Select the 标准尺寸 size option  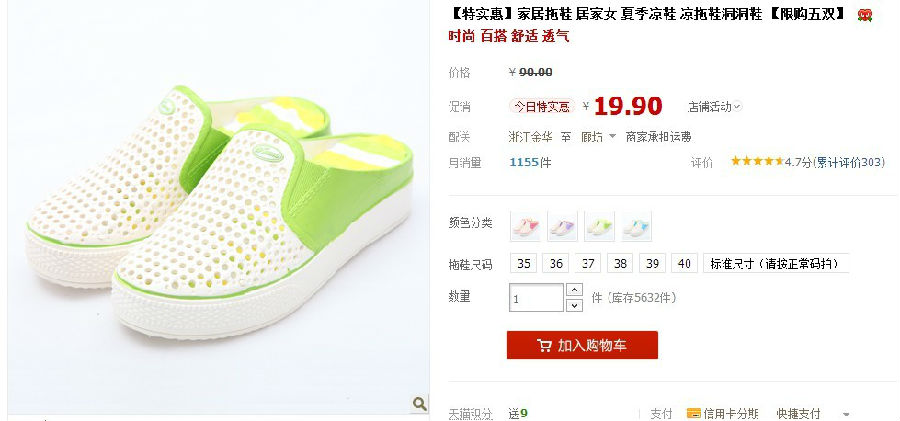point(775,264)
